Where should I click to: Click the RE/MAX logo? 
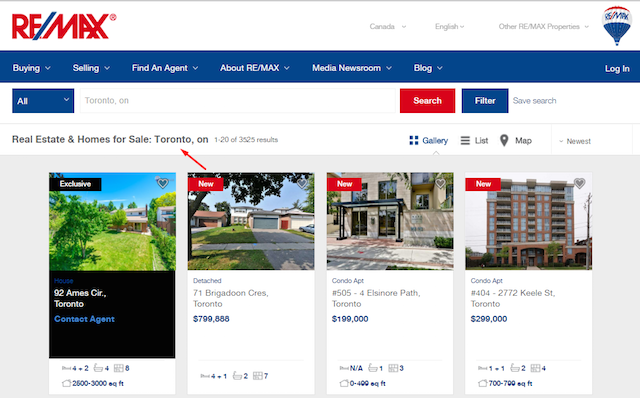click(x=64, y=27)
